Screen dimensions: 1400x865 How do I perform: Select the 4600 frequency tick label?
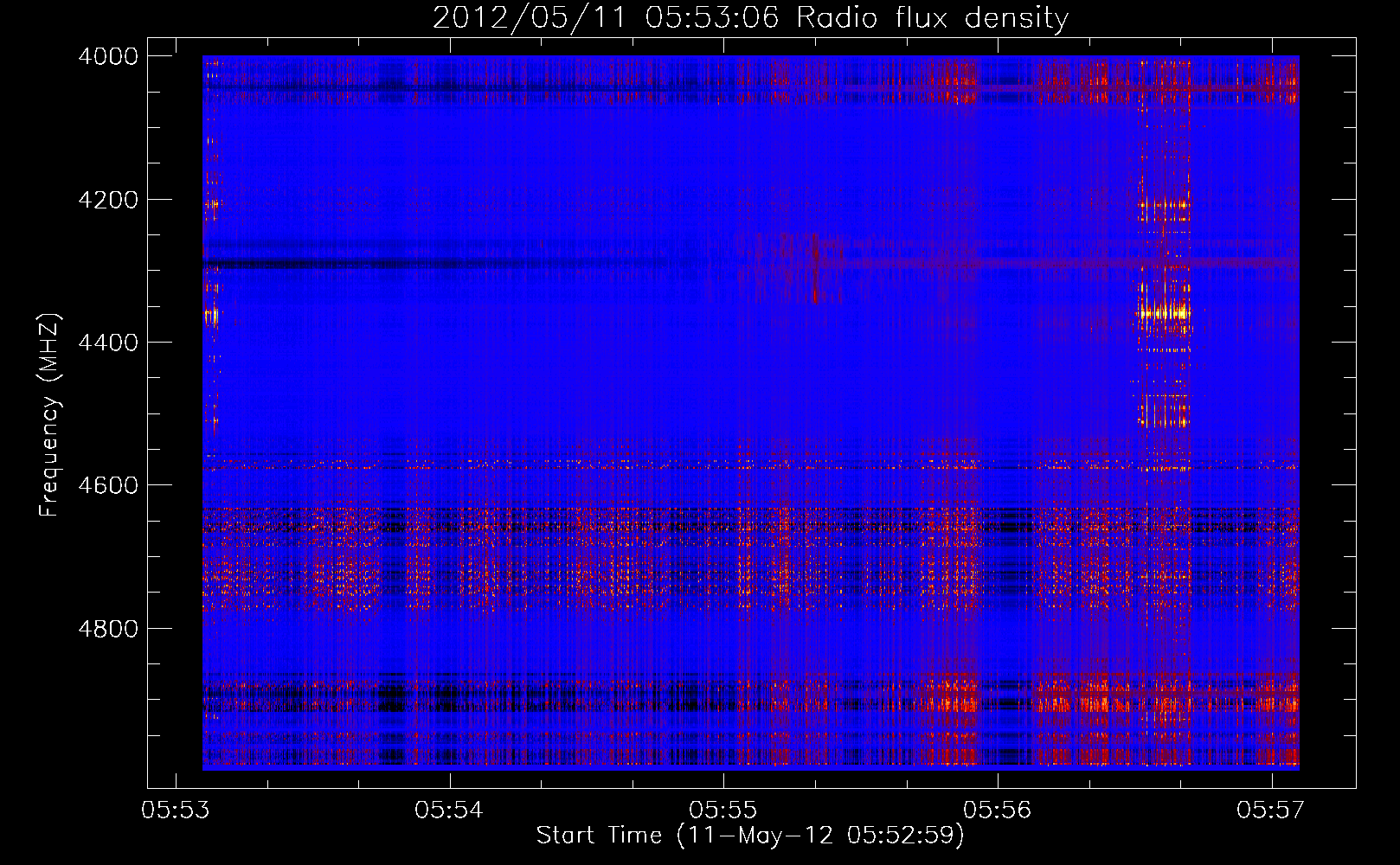point(108,485)
